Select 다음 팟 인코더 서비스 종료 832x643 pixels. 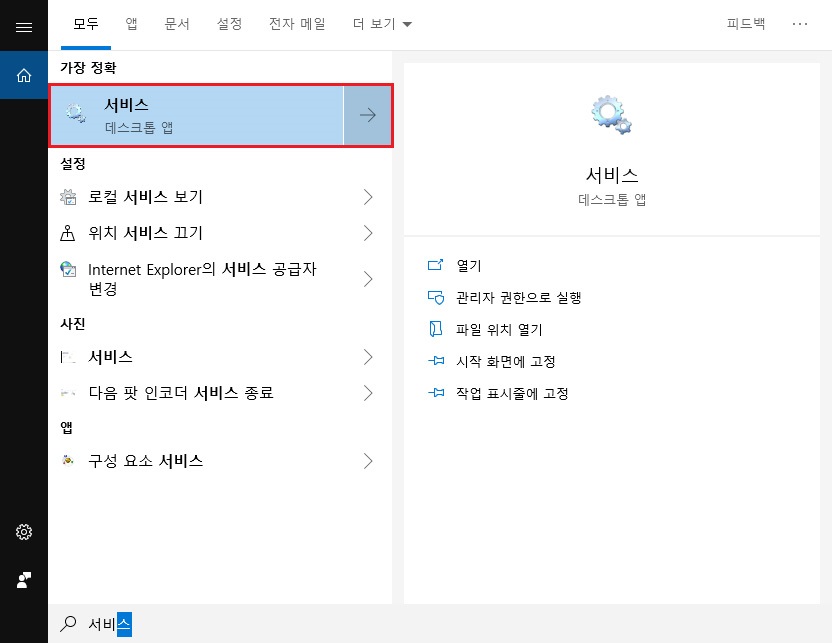[220, 393]
